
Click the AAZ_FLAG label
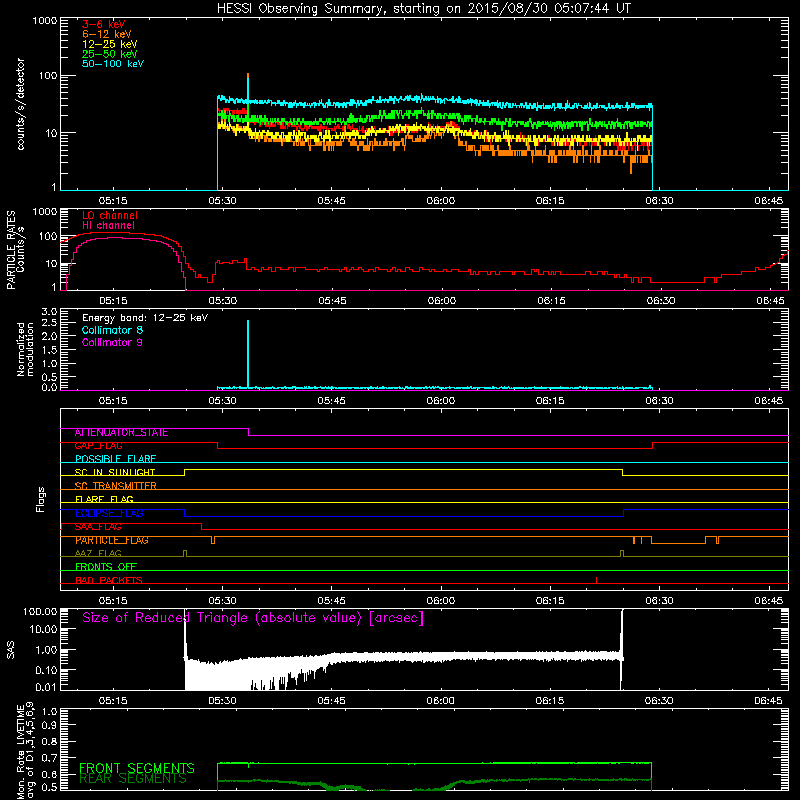[x=98, y=554]
